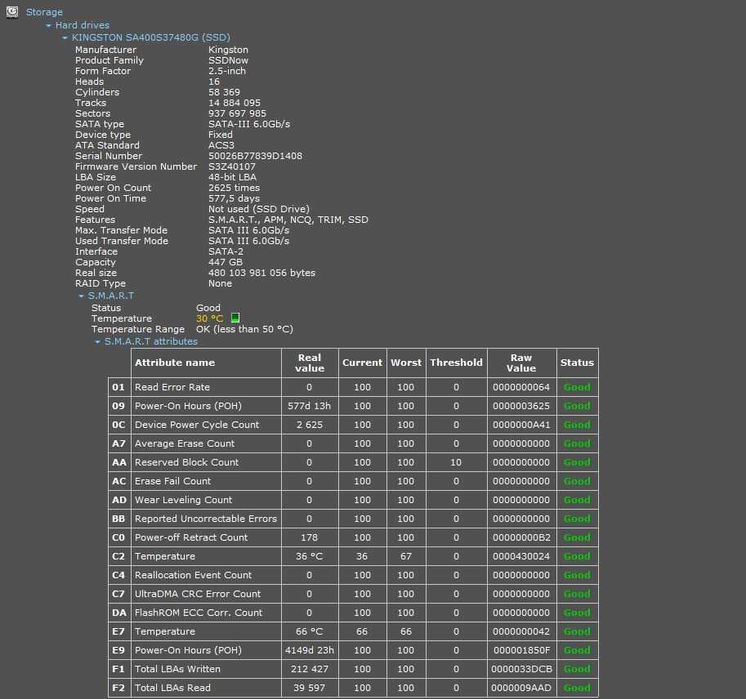Screen dimensions: 746x699
Task: Select Reallocation Event Count attribute
Action: (x=193, y=575)
